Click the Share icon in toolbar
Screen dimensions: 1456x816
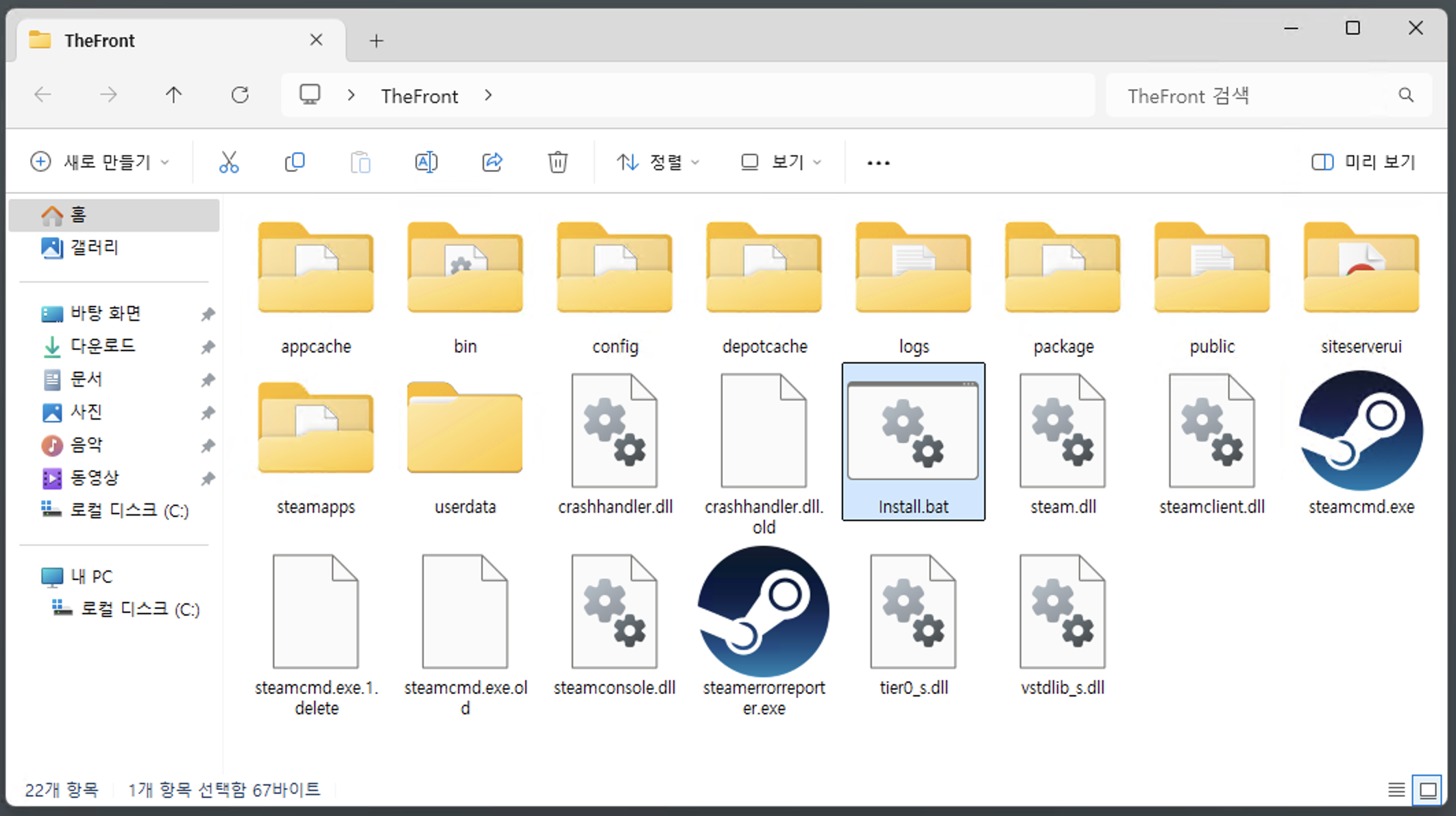tap(492, 163)
